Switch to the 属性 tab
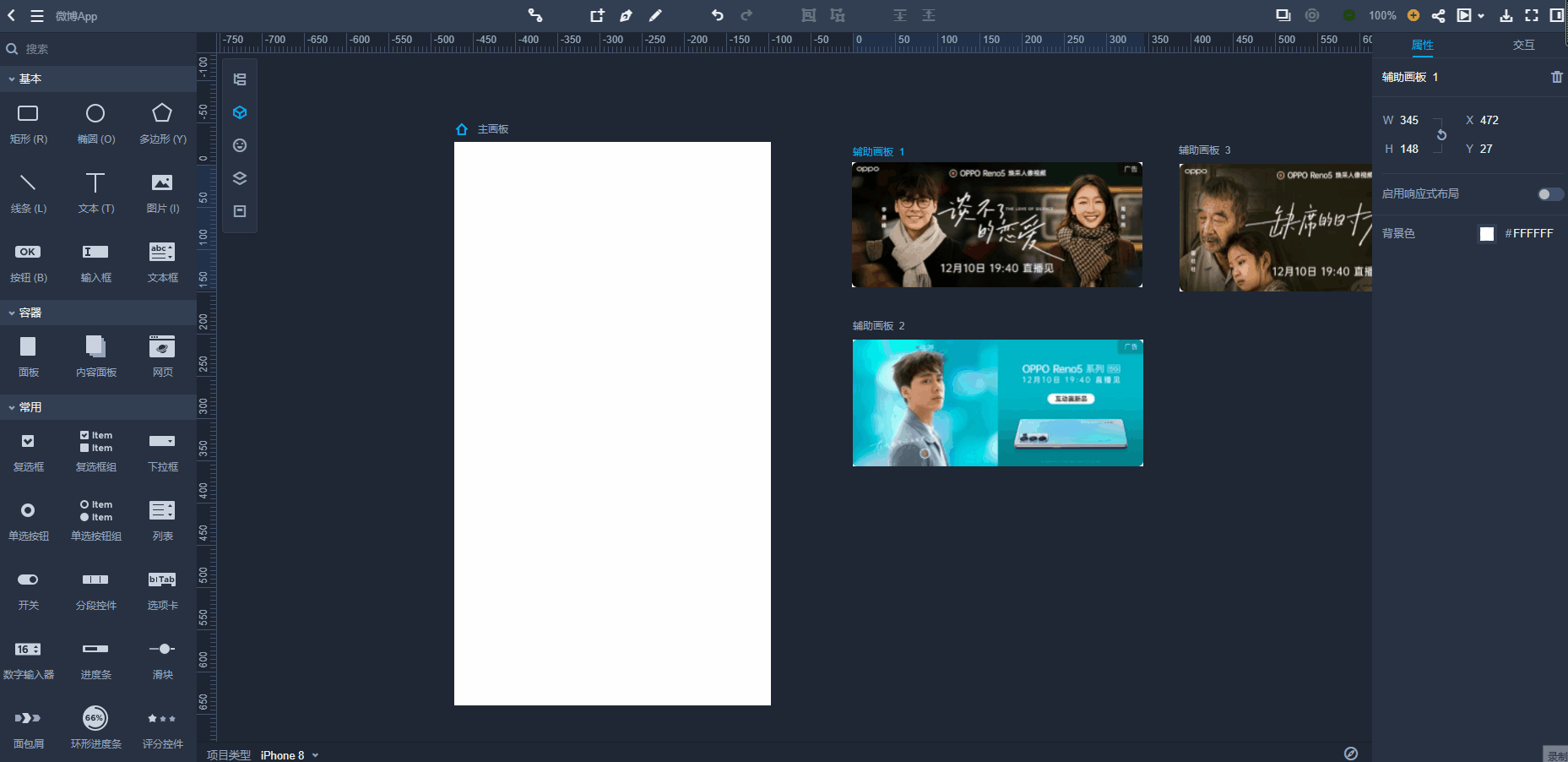 (x=1423, y=45)
